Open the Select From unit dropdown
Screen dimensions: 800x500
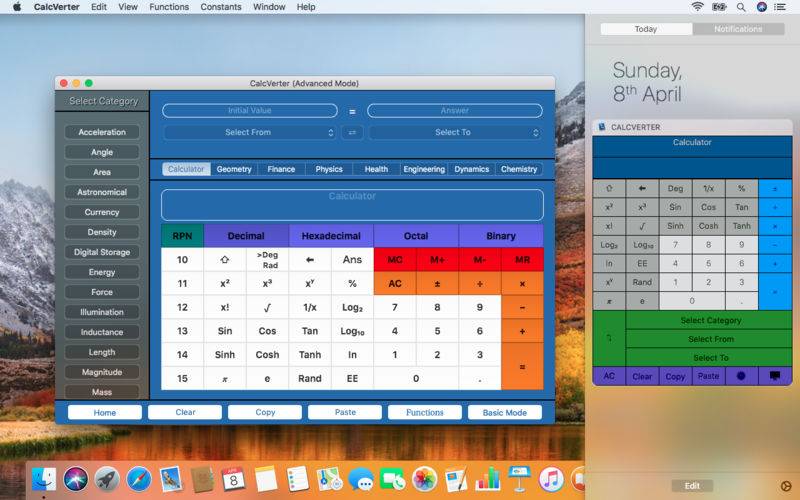pyautogui.click(x=249, y=133)
